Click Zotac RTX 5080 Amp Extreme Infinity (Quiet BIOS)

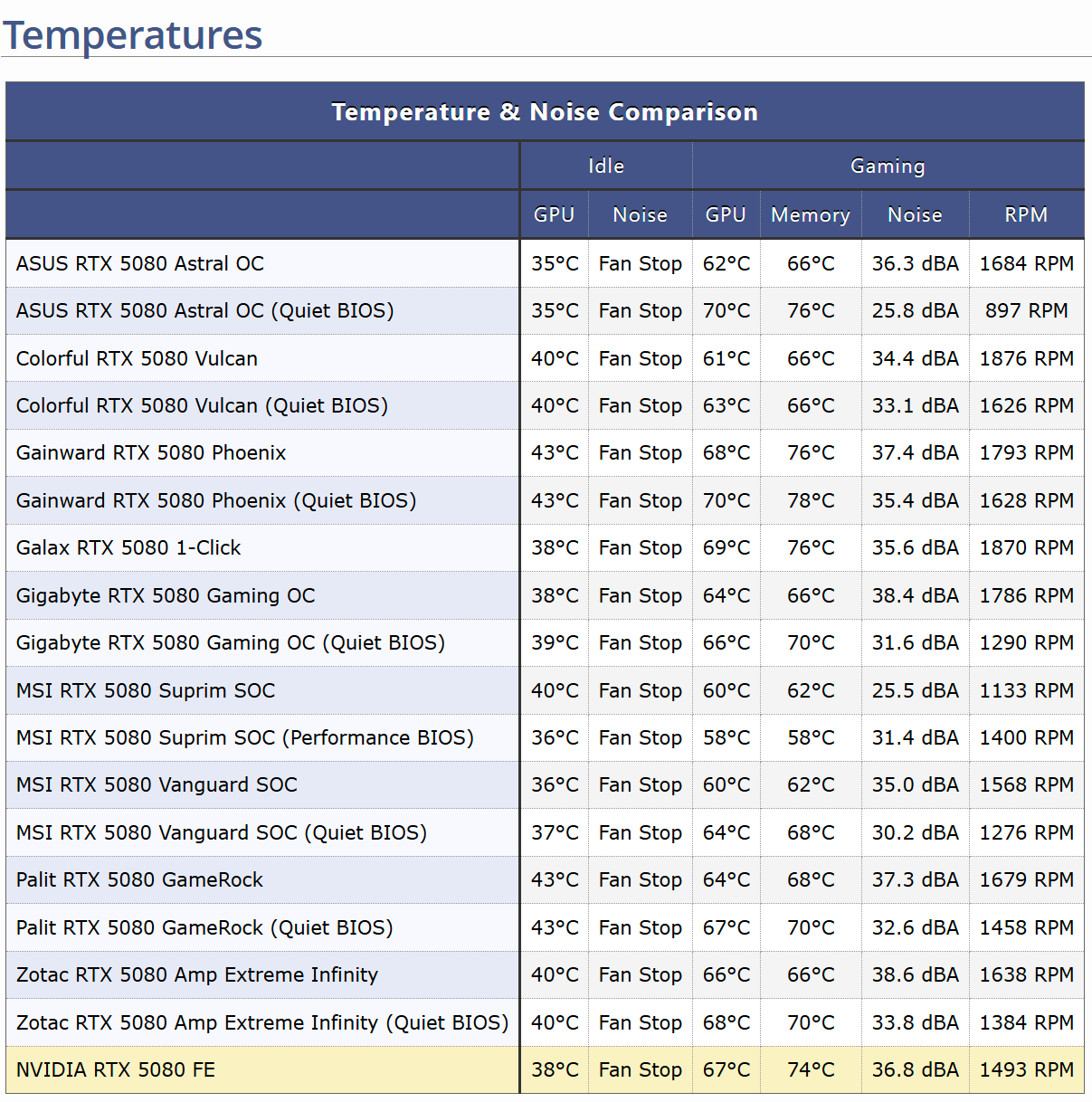point(262,1023)
